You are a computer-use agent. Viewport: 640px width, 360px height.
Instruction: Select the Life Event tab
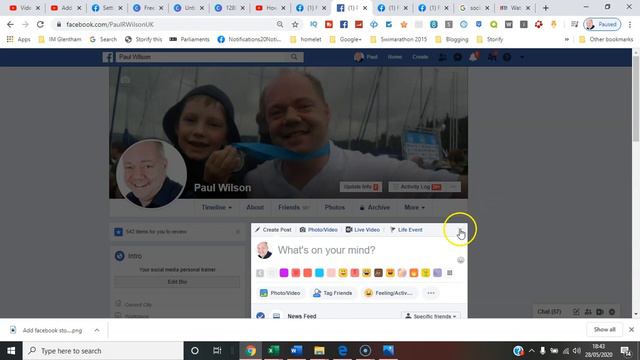click(x=406, y=230)
